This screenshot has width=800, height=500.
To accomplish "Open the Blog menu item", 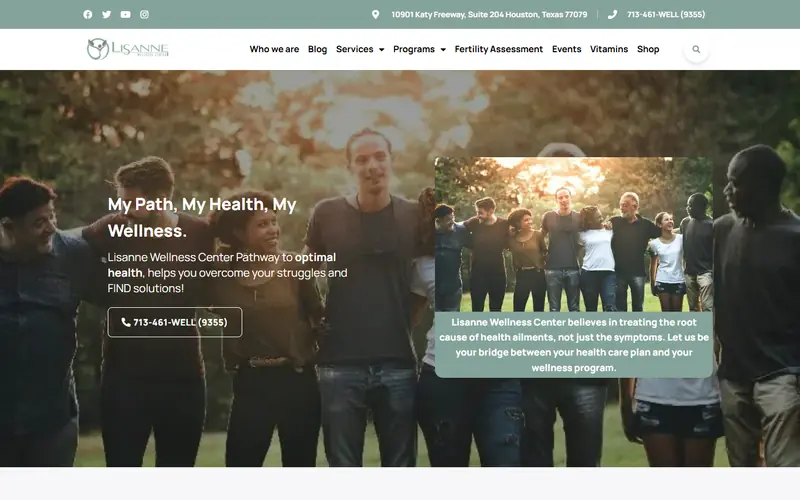I will tap(317, 49).
